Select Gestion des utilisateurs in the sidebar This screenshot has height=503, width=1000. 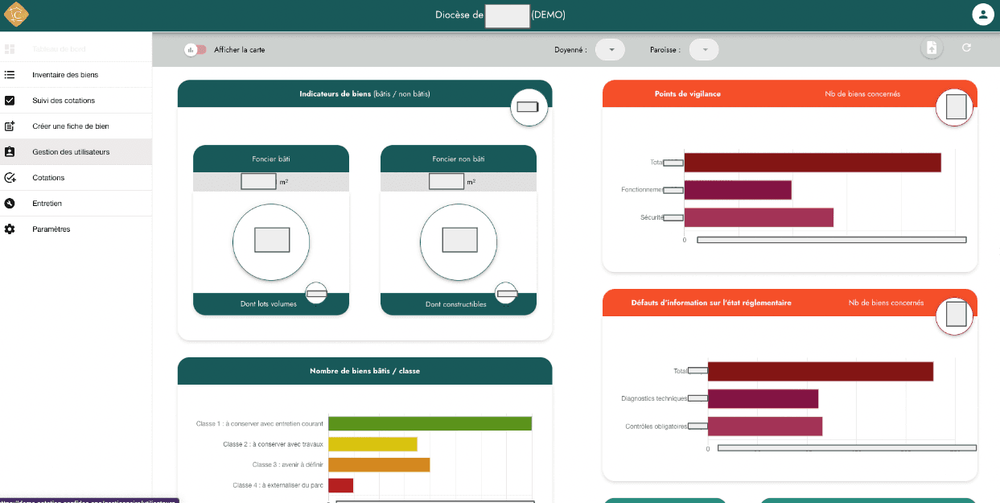click(76, 152)
